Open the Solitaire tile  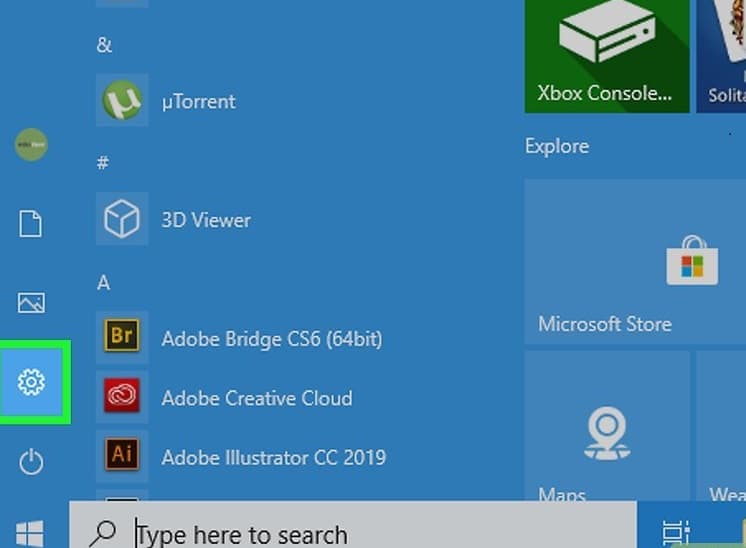tap(721, 56)
